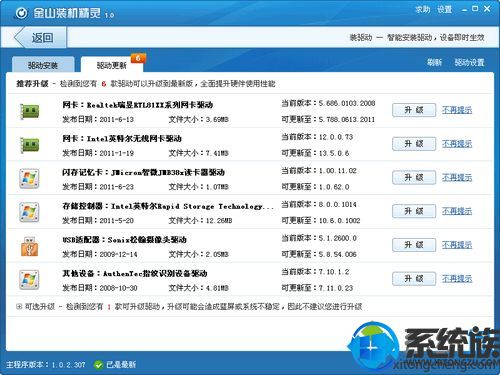
Task: Click the Intel wireless network card icon
Action: click(x=30, y=145)
